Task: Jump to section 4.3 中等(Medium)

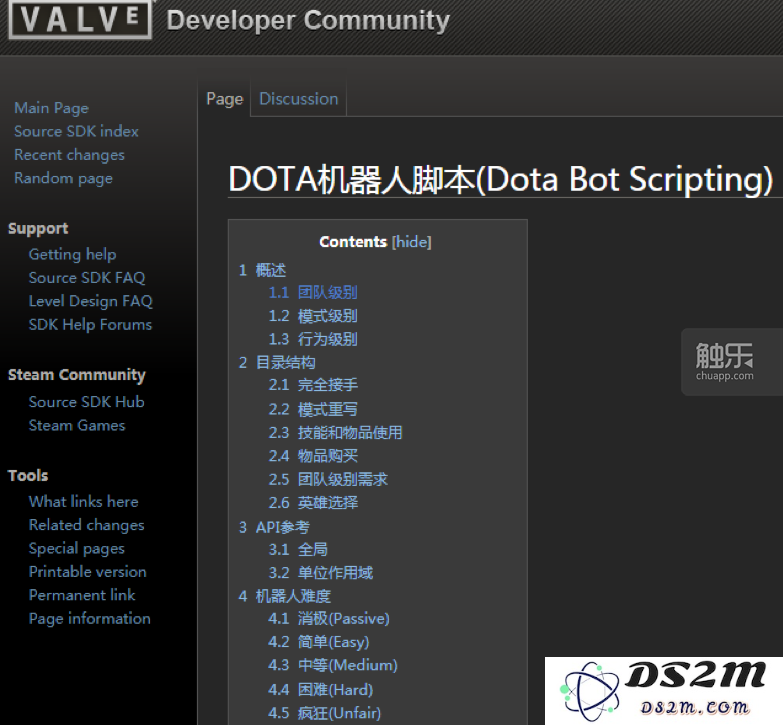Action: (333, 665)
